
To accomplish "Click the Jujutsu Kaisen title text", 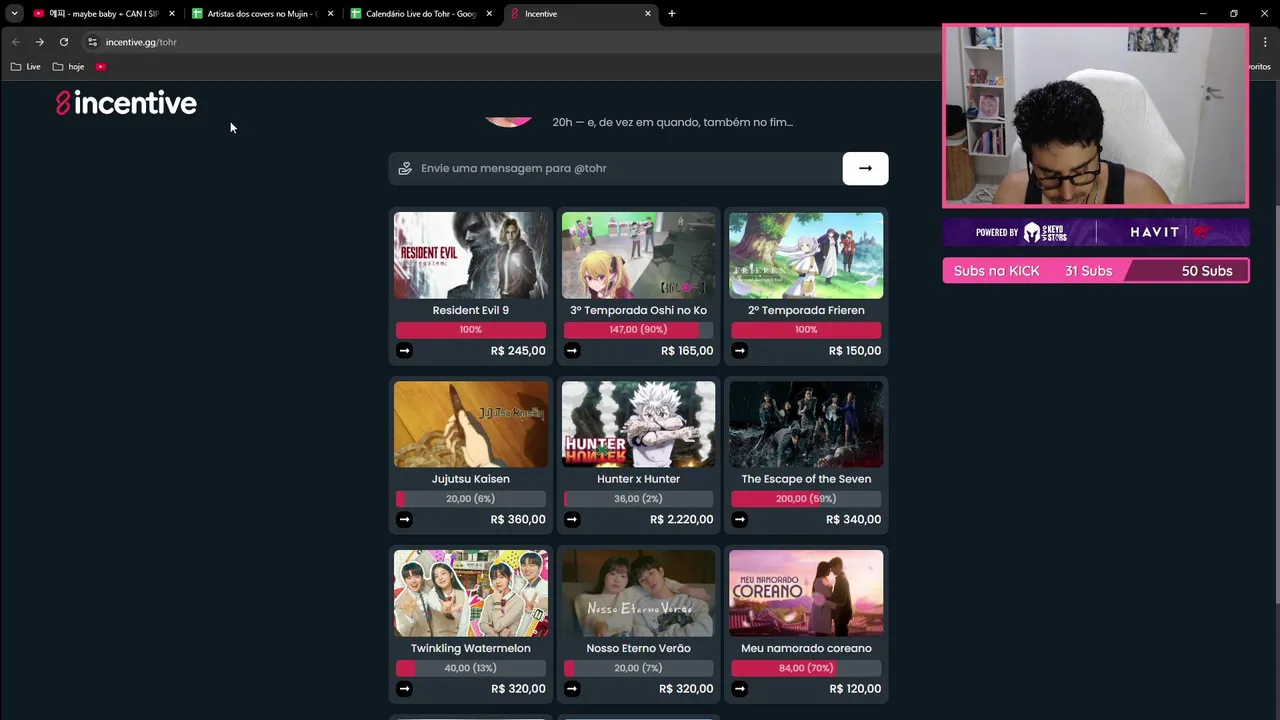I will pyautogui.click(x=471, y=479).
